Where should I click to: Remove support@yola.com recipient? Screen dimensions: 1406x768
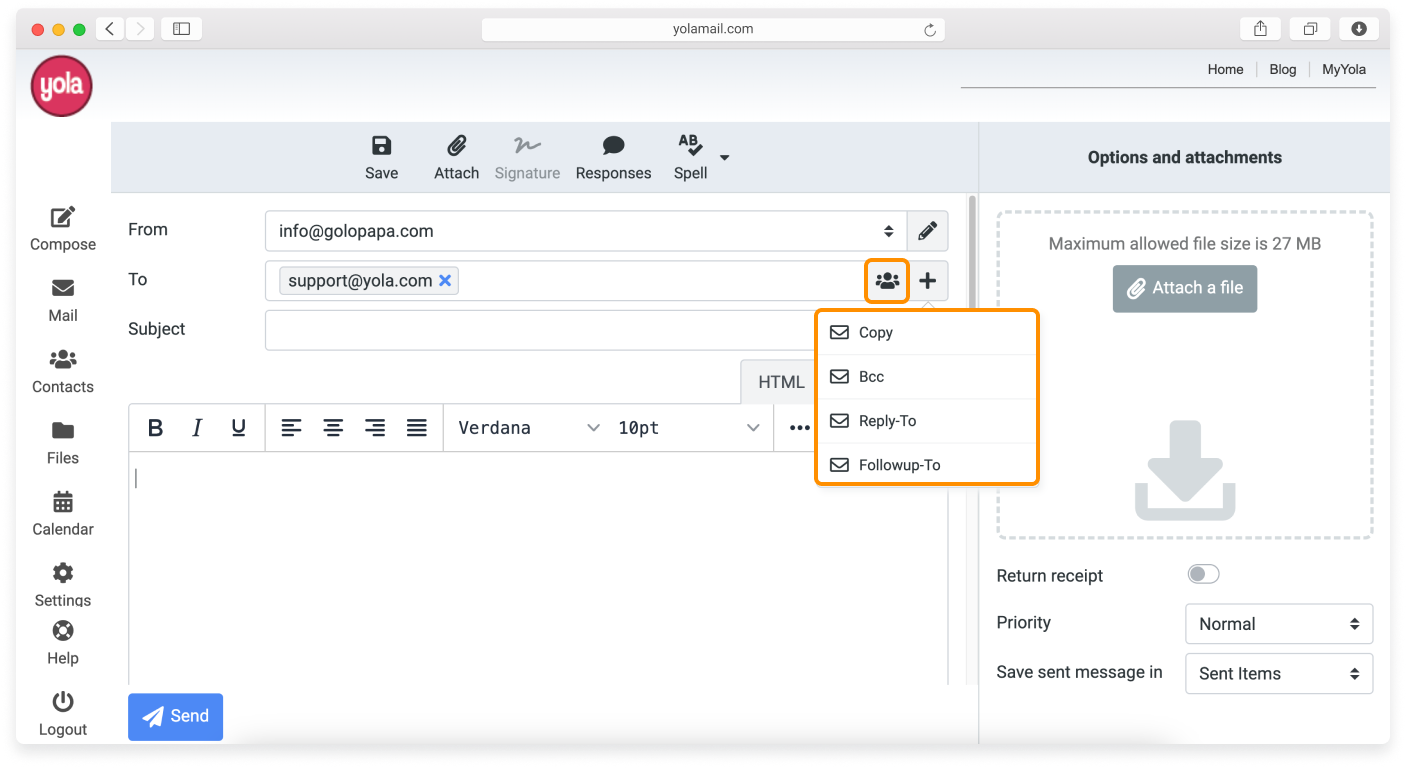tap(445, 281)
